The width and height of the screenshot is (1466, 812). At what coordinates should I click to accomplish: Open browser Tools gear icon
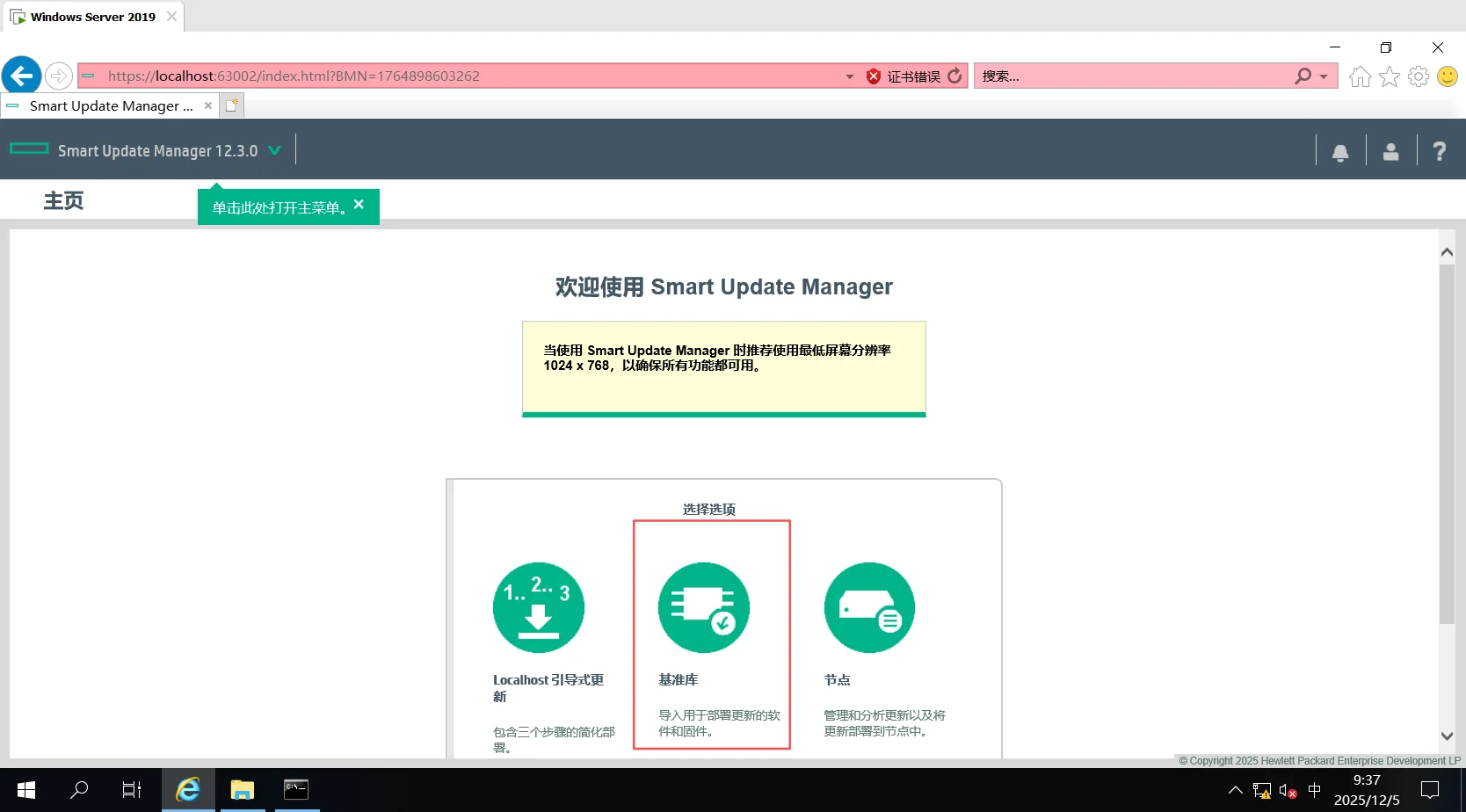[x=1419, y=76]
